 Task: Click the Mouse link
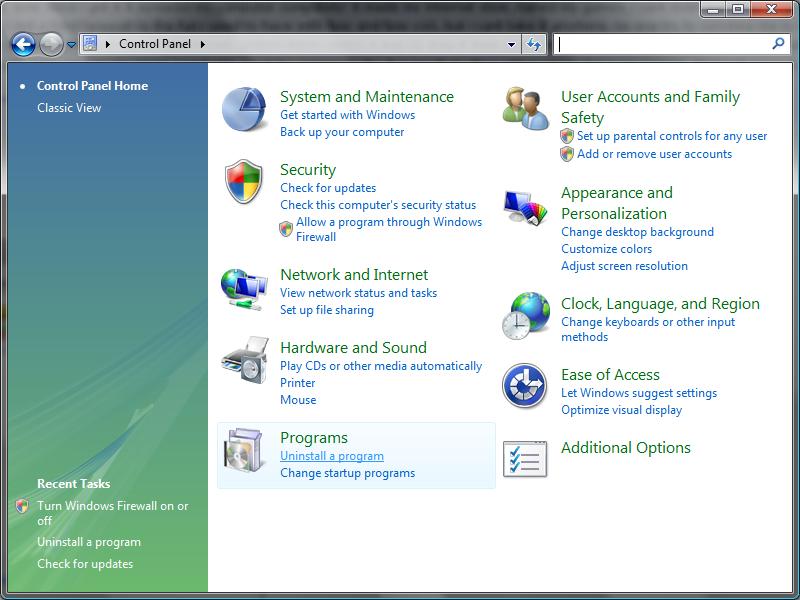pyautogui.click(x=298, y=400)
